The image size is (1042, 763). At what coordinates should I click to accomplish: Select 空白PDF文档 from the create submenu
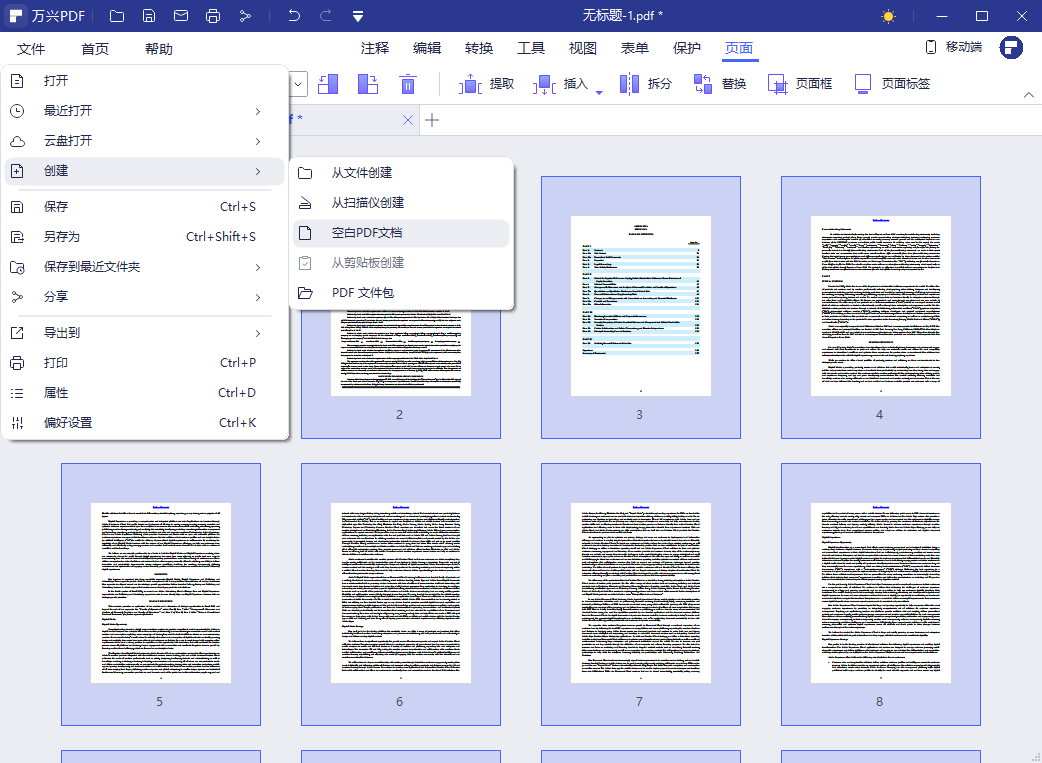coord(367,233)
